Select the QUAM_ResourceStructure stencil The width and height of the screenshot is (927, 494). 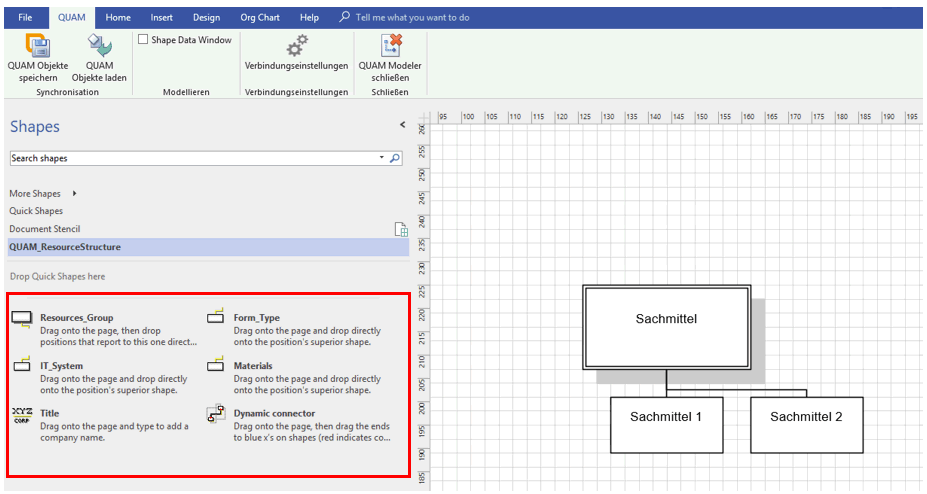pyautogui.click(x=65, y=246)
